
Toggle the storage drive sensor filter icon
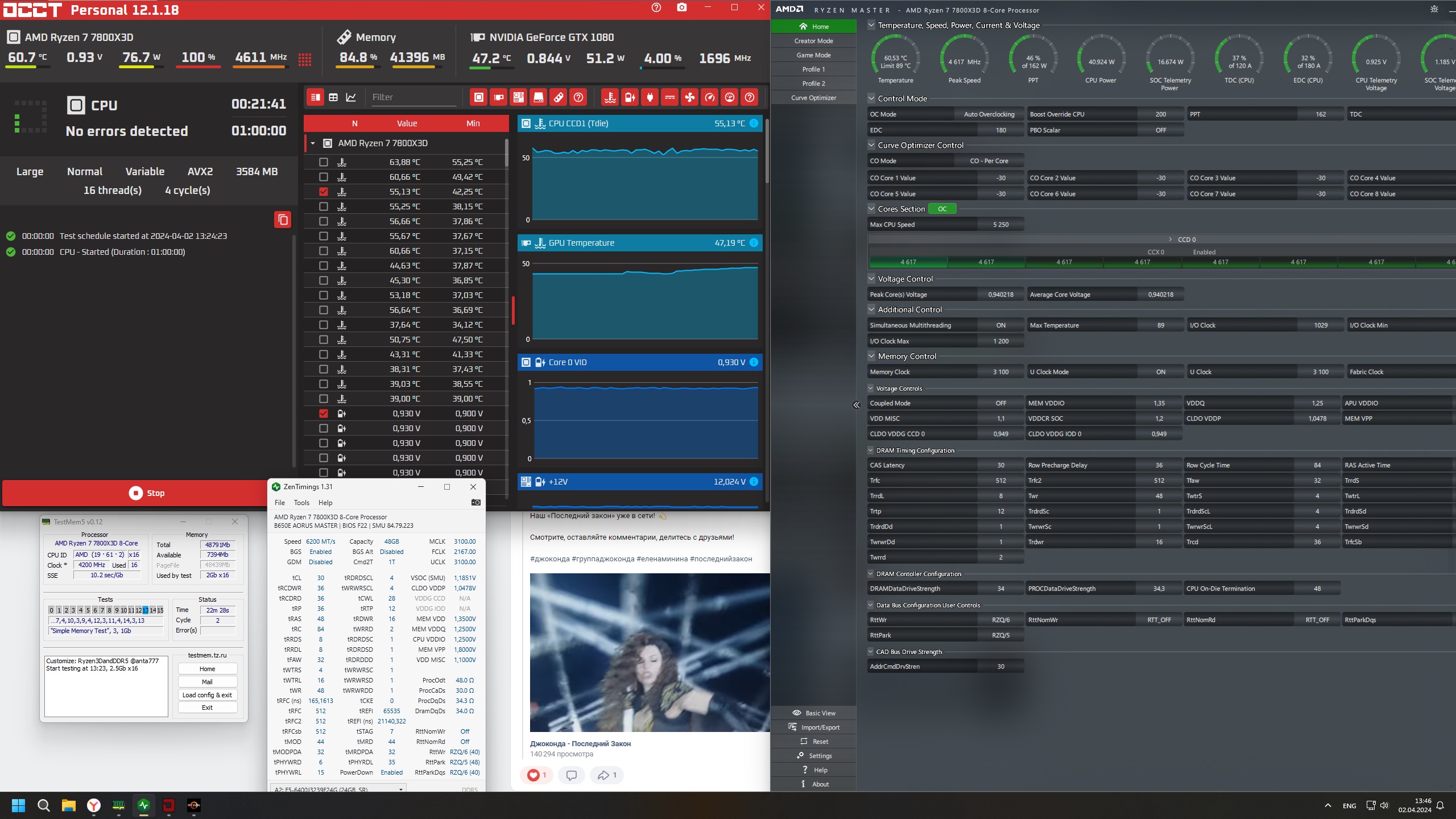pos(538,97)
